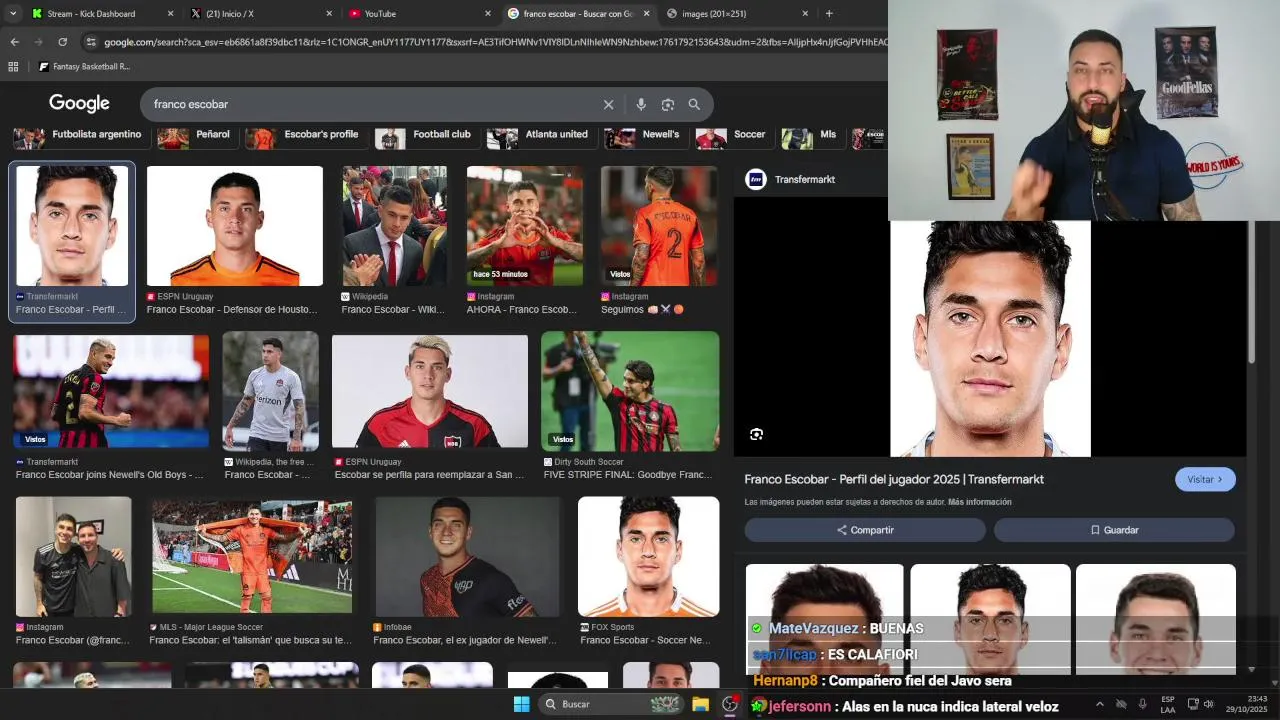The height and width of the screenshot is (720, 1280).
Task: Open the Windows Start menu
Action: click(521, 704)
